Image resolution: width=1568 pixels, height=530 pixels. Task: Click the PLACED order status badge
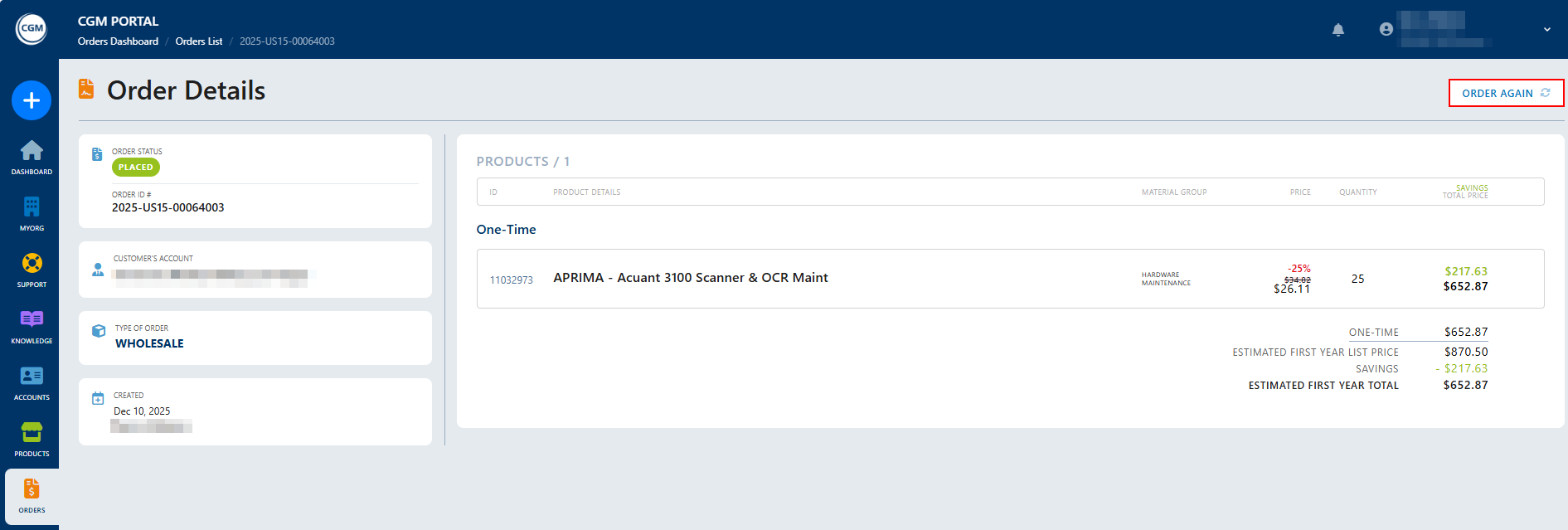tap(136, 168)
